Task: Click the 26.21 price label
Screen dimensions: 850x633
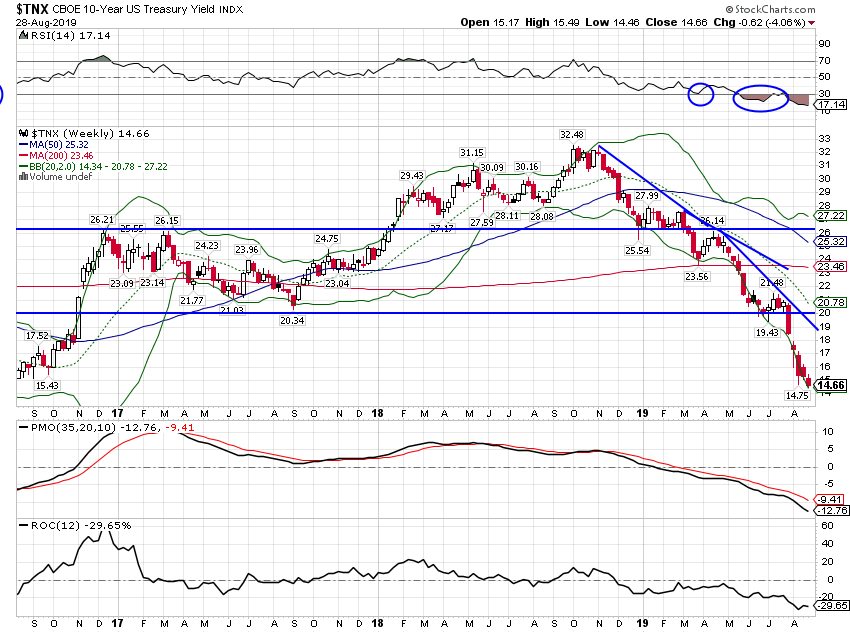Action: tap(102, 219)
